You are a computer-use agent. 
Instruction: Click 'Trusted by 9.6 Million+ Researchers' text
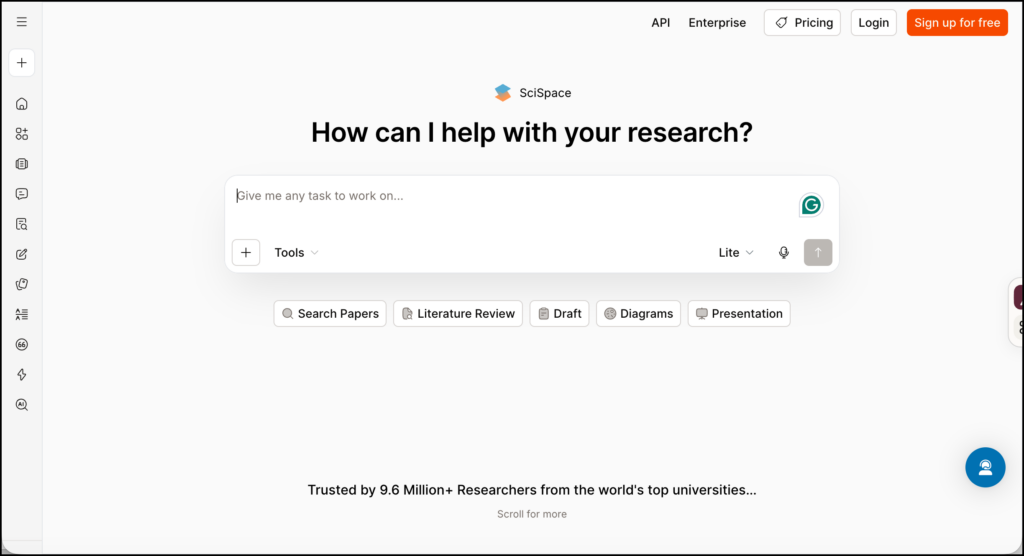click(x=532, y=490)
